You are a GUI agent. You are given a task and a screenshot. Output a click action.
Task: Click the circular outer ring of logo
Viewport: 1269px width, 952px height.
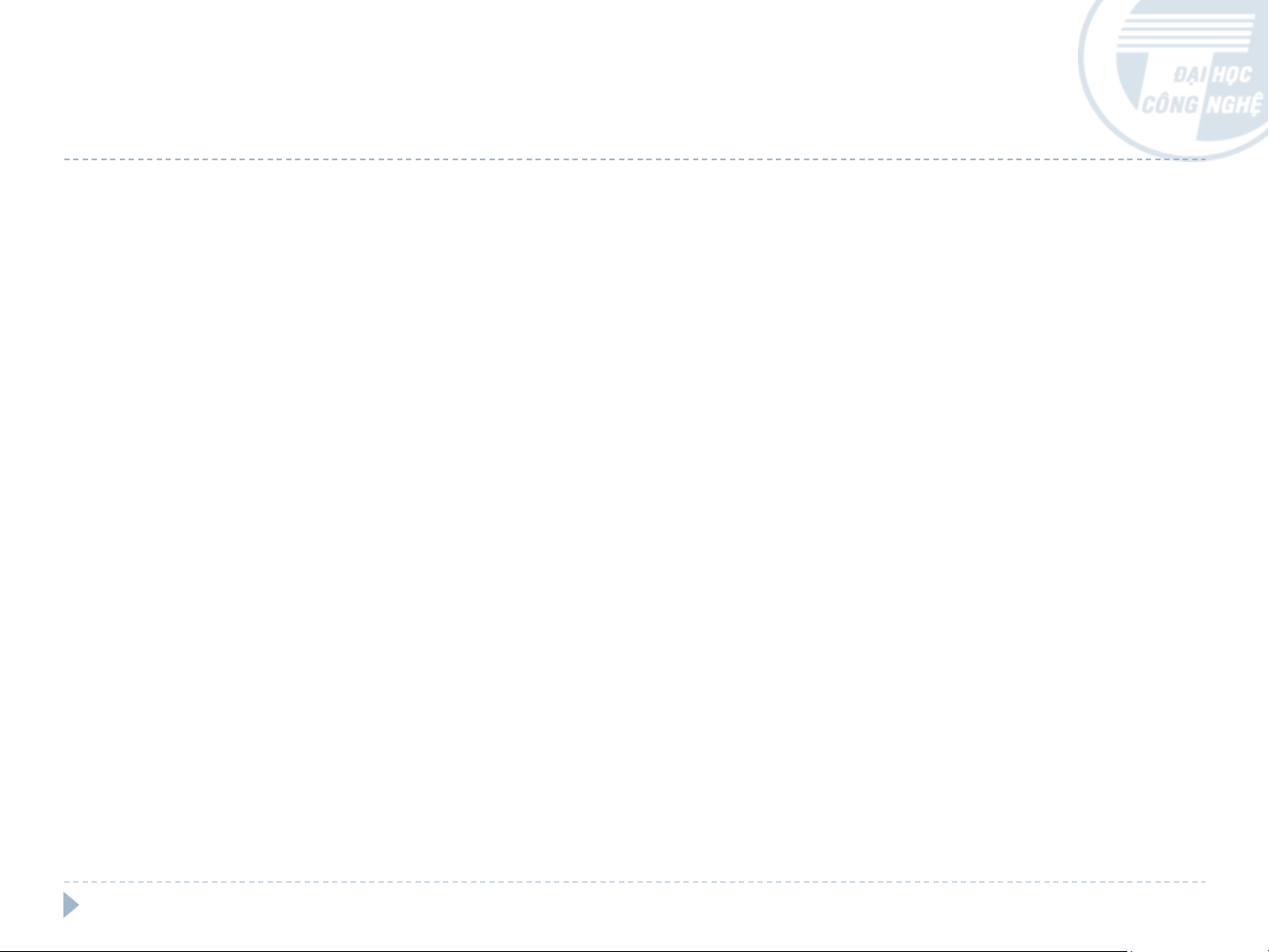coord(1090,79)
